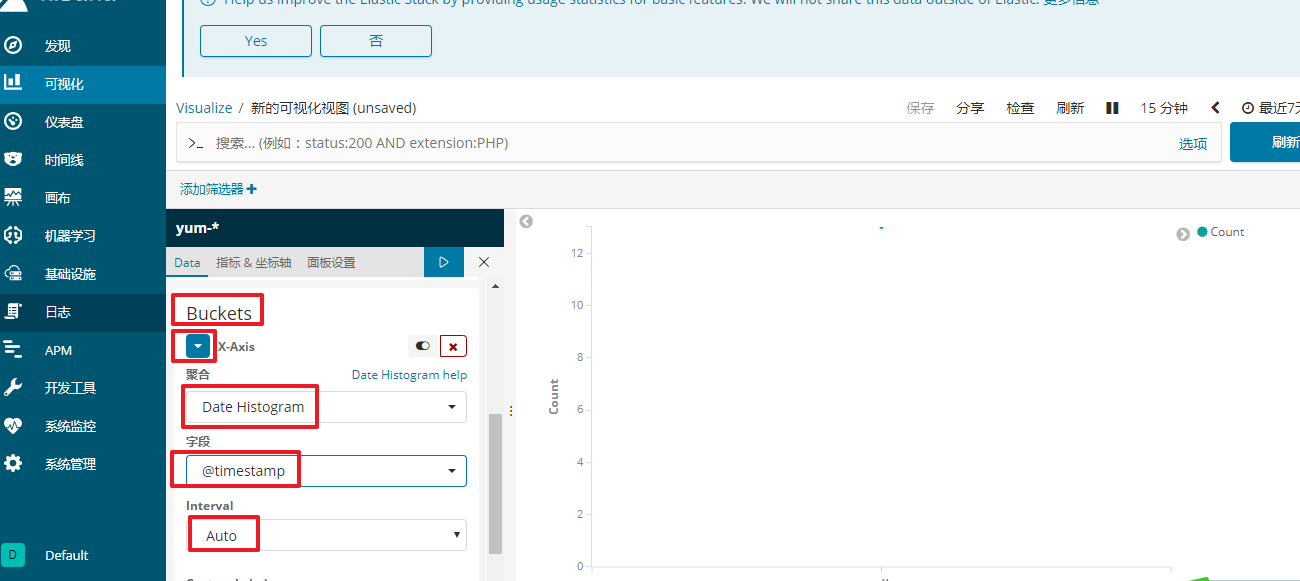Viewport: 1300px width, 581px height.
Task: Apply changes with the play button
Action: [x=444, y=262]
